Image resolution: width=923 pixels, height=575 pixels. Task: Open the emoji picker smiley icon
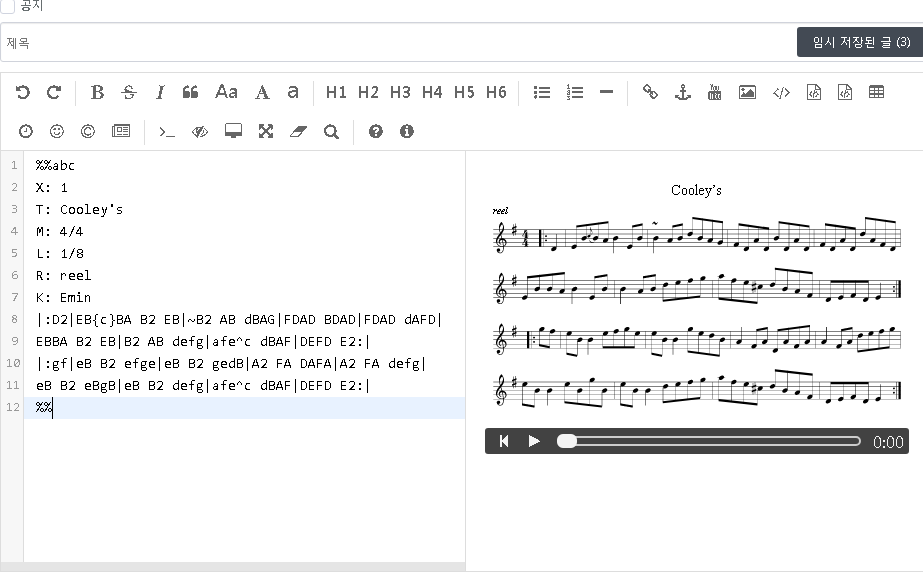pyautogui.click(x=56, y=131)
